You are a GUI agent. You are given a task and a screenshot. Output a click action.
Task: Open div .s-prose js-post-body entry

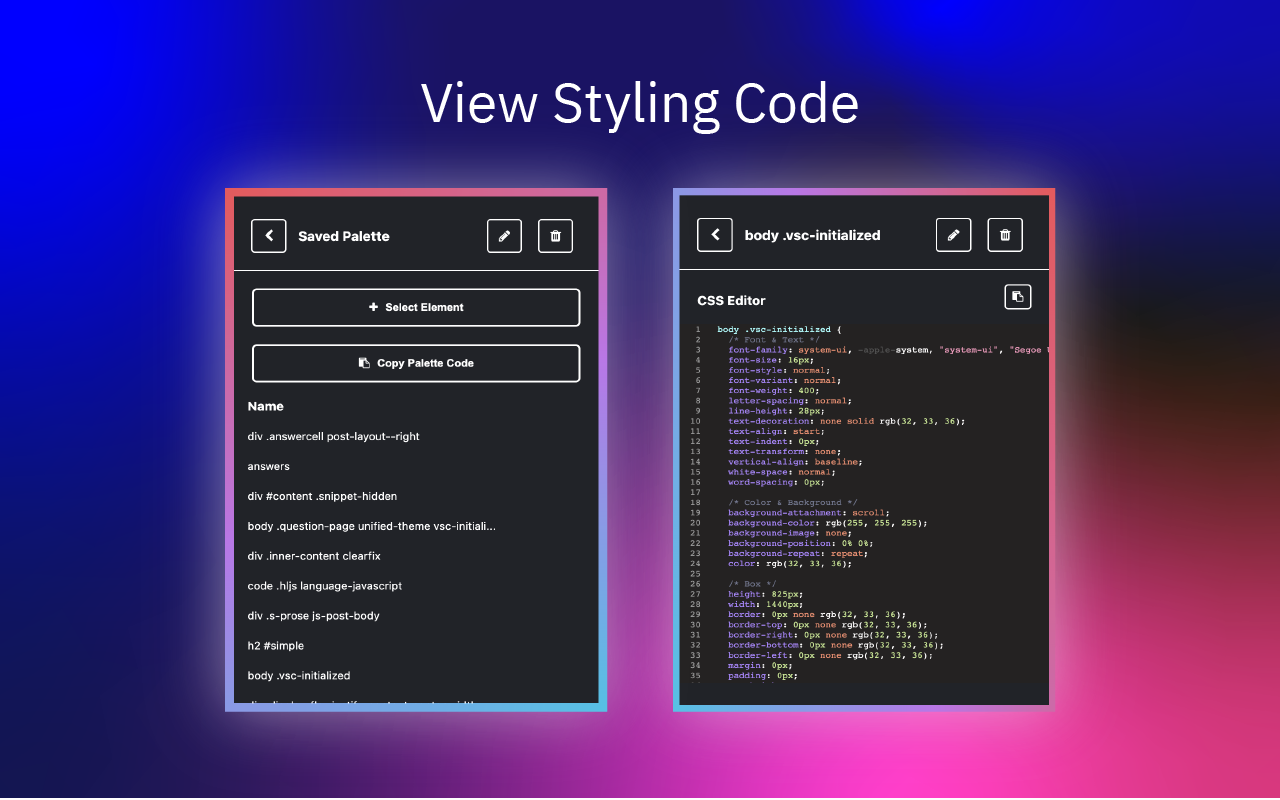(314, 616)
